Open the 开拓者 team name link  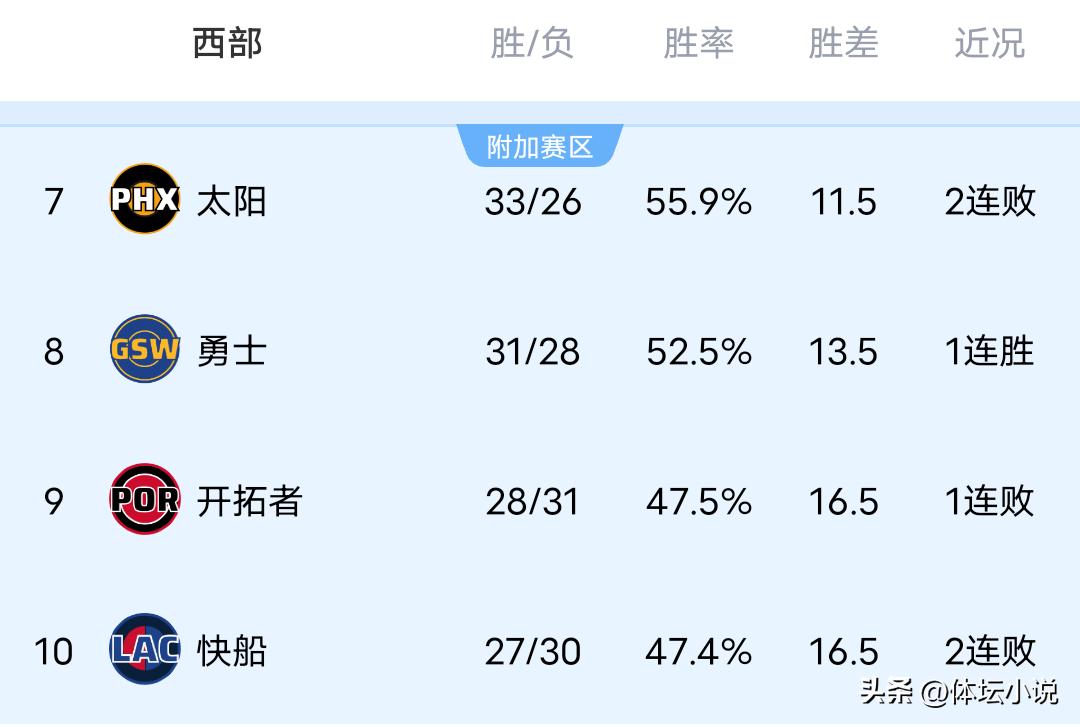[249, 501]
